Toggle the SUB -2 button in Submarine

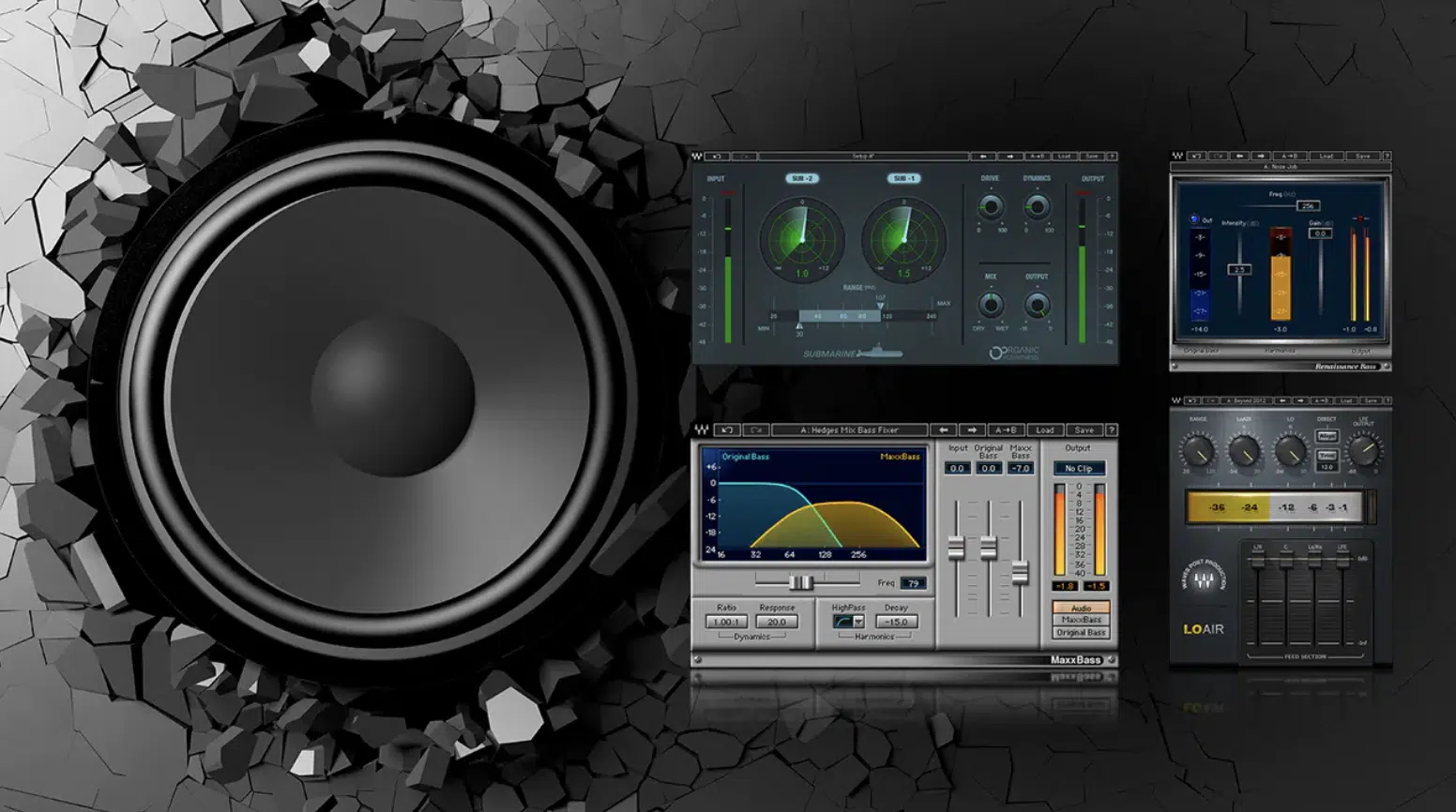802,178
